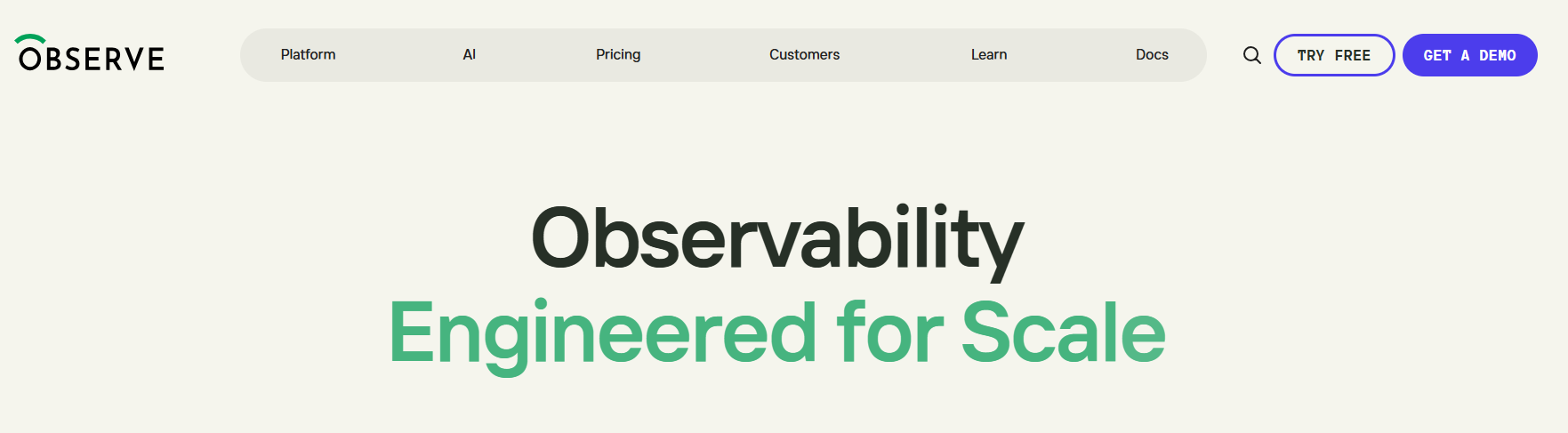Screen dimensions: 1568x433
Task: Click the search magnifying glass icon
Action: (1251, 55)
